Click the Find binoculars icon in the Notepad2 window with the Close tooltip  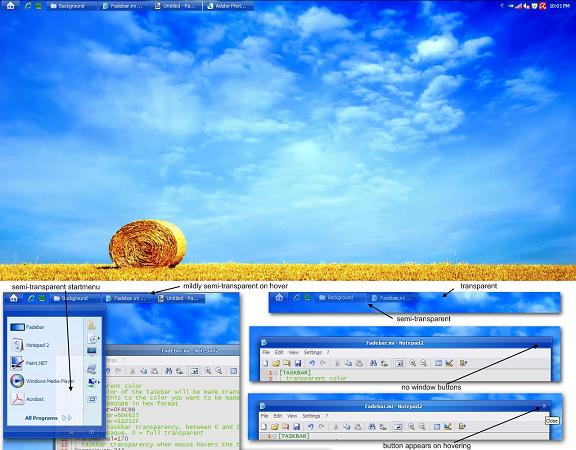click(372, 426)
